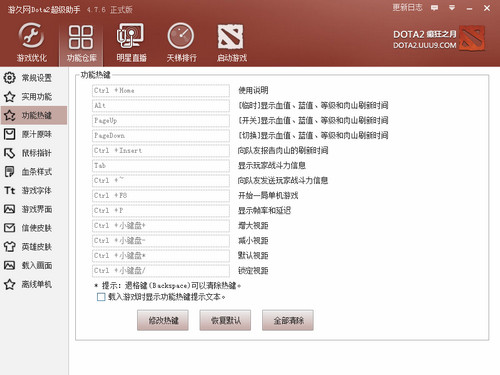500x375 pixels.
Task: Click the 开始一局单机游戏 label
Action: [x=268, y=195]
